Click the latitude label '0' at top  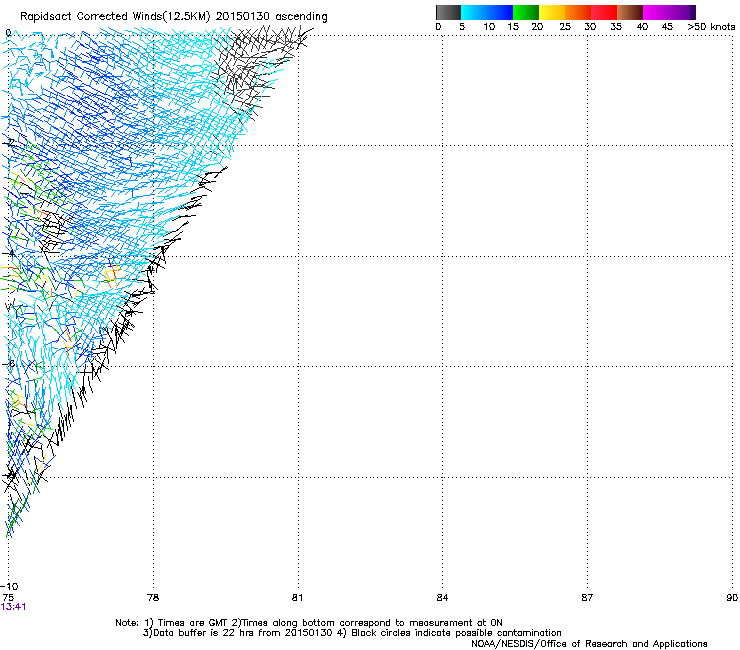tap(8, 33)
